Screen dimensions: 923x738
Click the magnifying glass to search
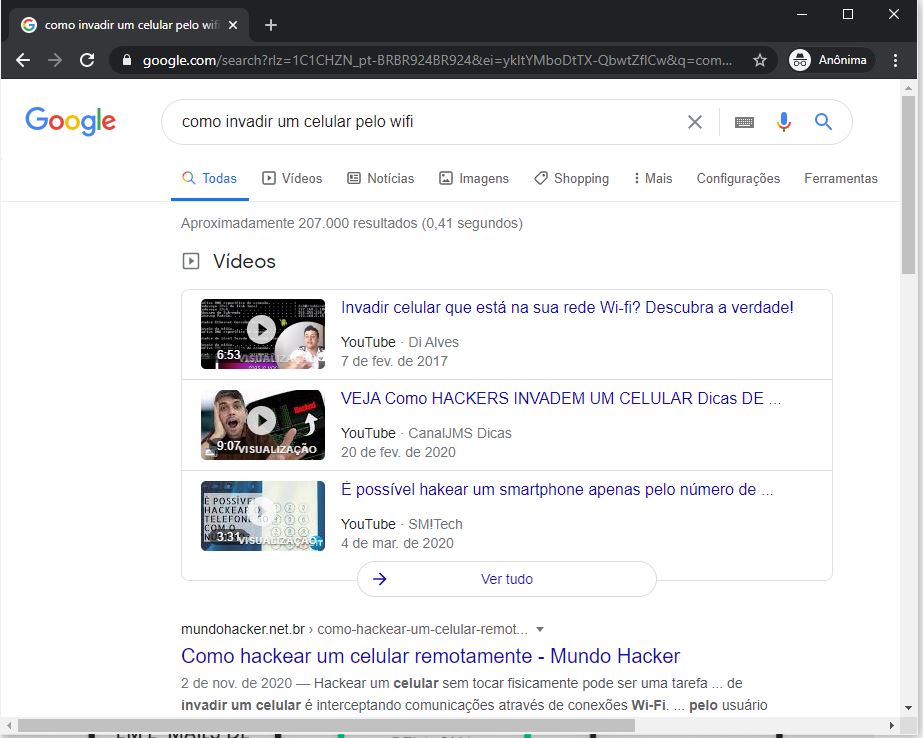pyautogui.click(x=822, y=121)
